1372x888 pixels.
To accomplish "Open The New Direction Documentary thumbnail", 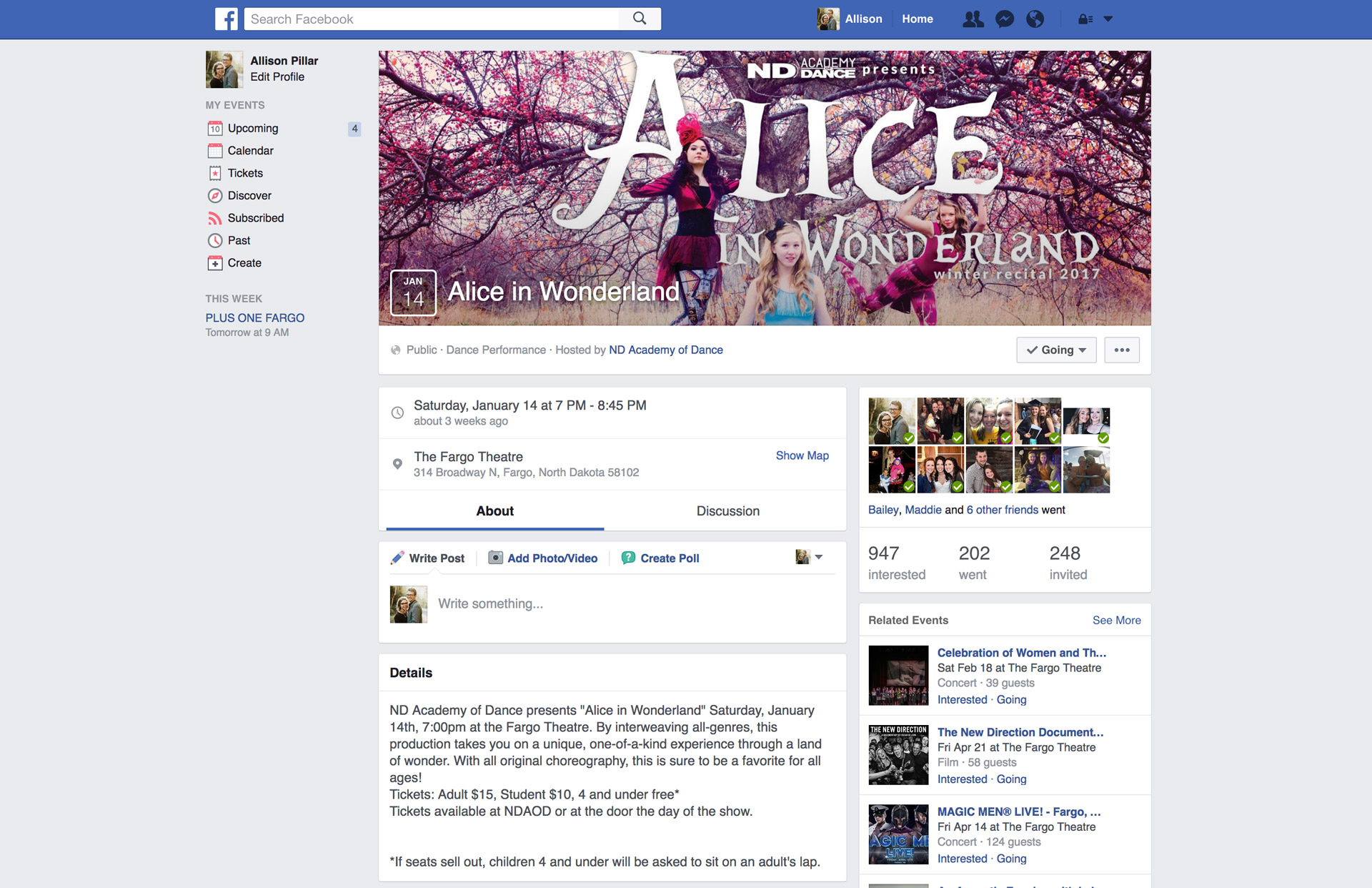I will [898, 755].
